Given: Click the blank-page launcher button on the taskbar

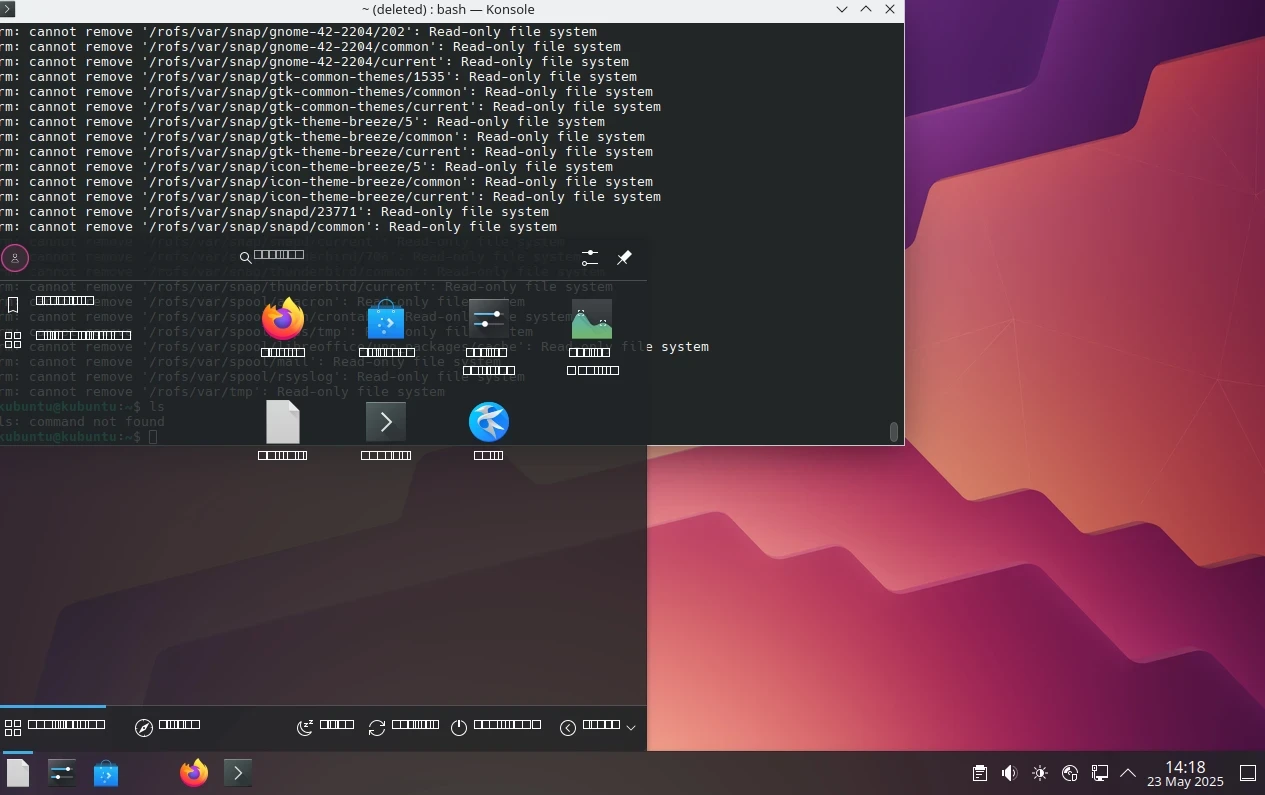Looking at the screenshot, I should (18, 772).
